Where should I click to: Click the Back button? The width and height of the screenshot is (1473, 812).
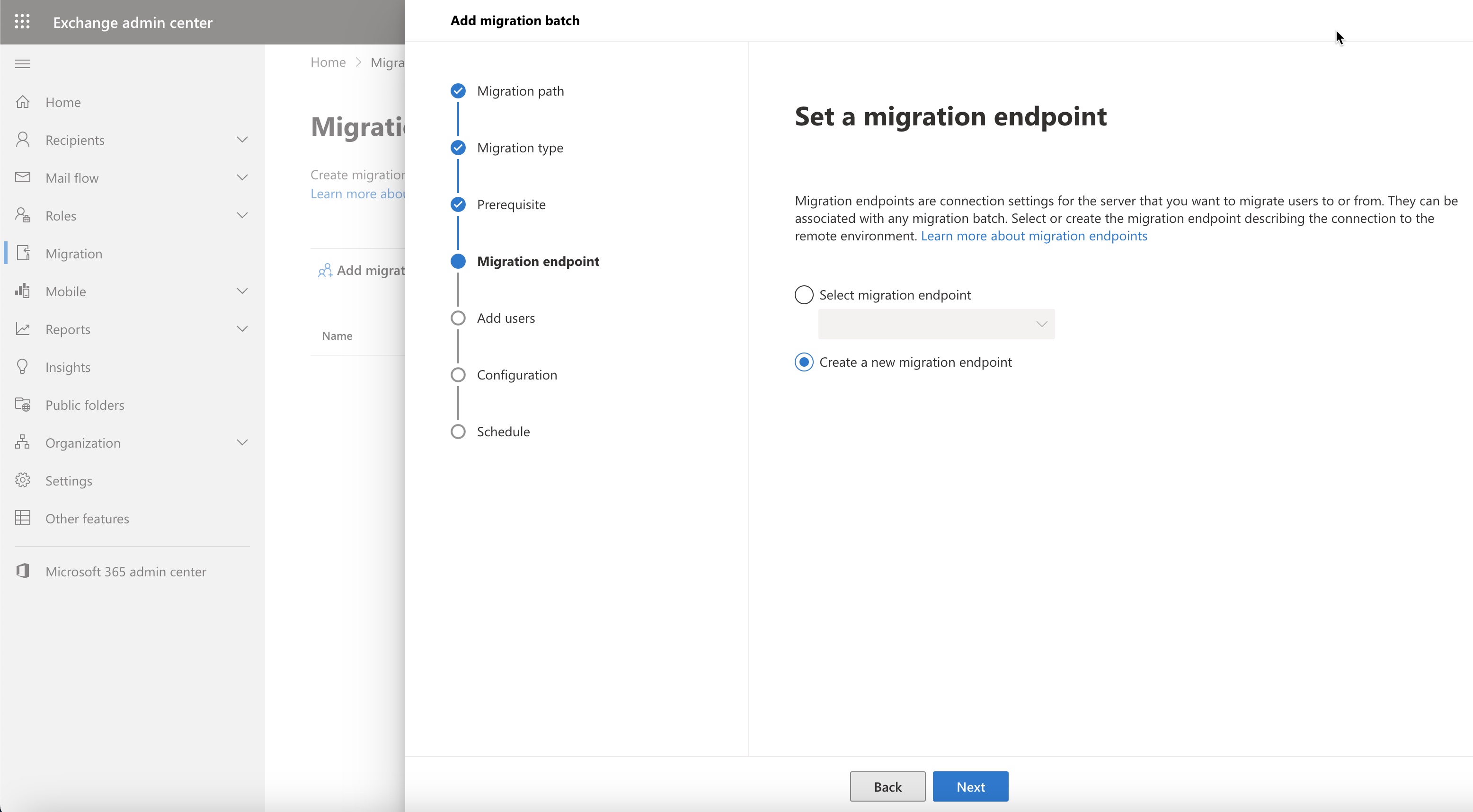pyautogui.click(x=887, y=786)
